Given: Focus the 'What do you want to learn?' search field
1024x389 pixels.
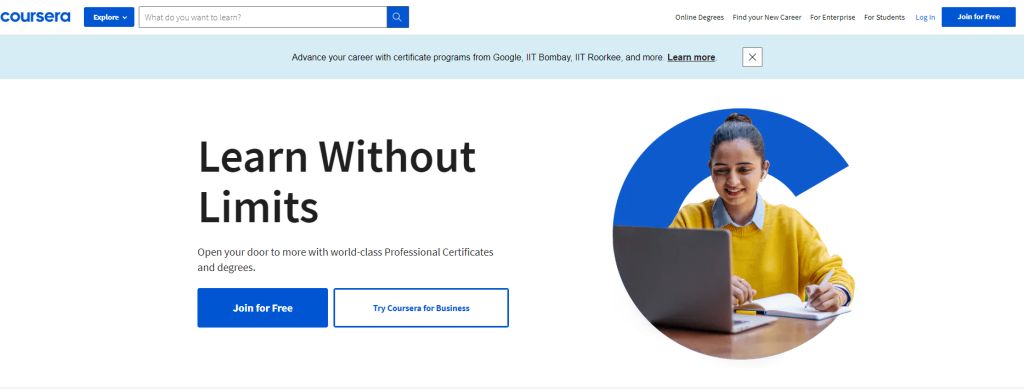Looking at the screenshot, I should (263, 17).
